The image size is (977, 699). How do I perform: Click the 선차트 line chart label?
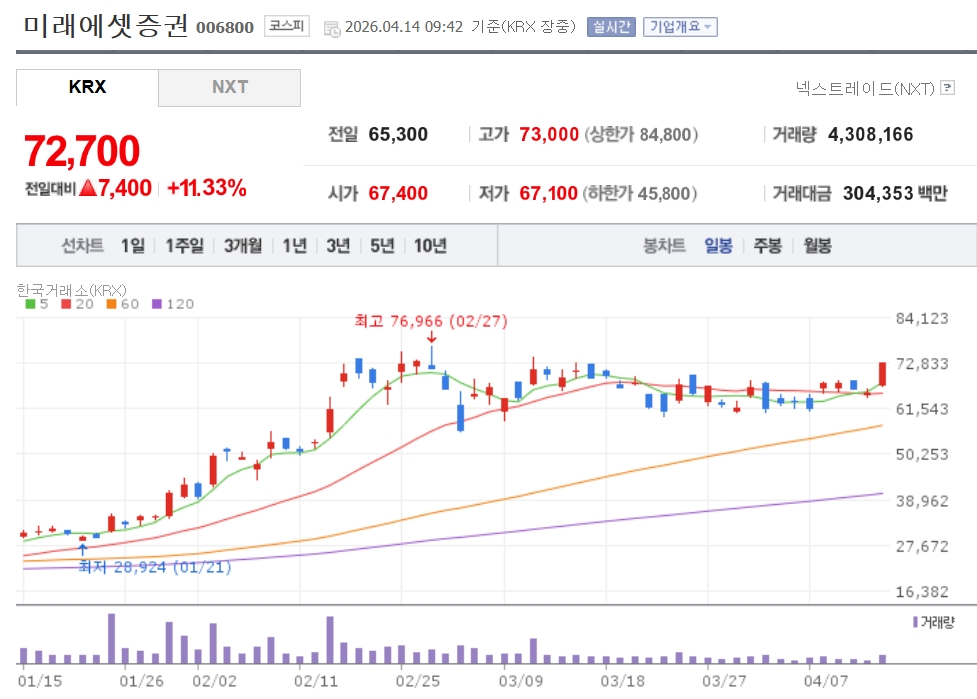[x=82, y=245]
